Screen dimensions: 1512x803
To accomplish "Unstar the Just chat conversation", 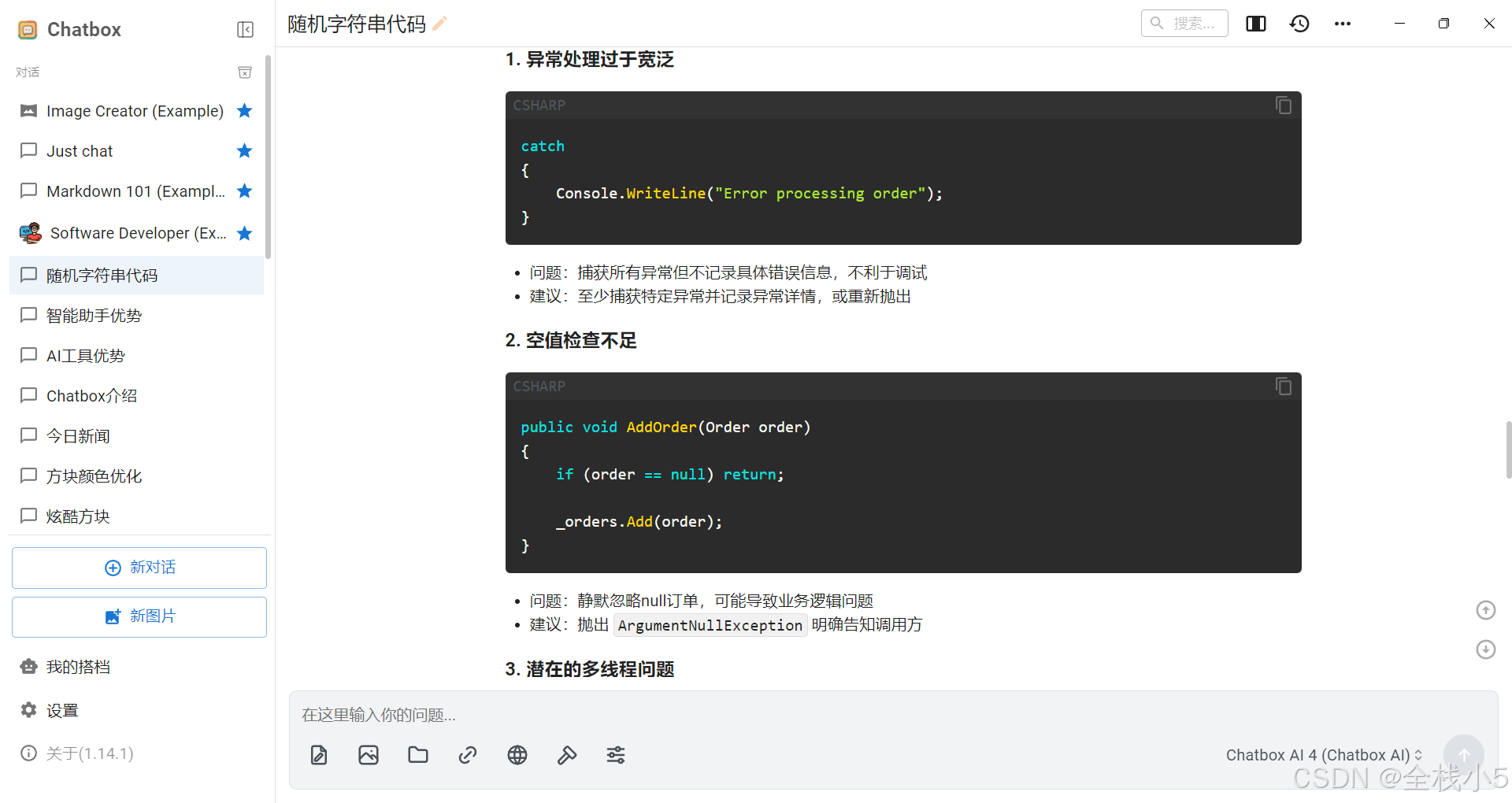I will coord(245,150).
